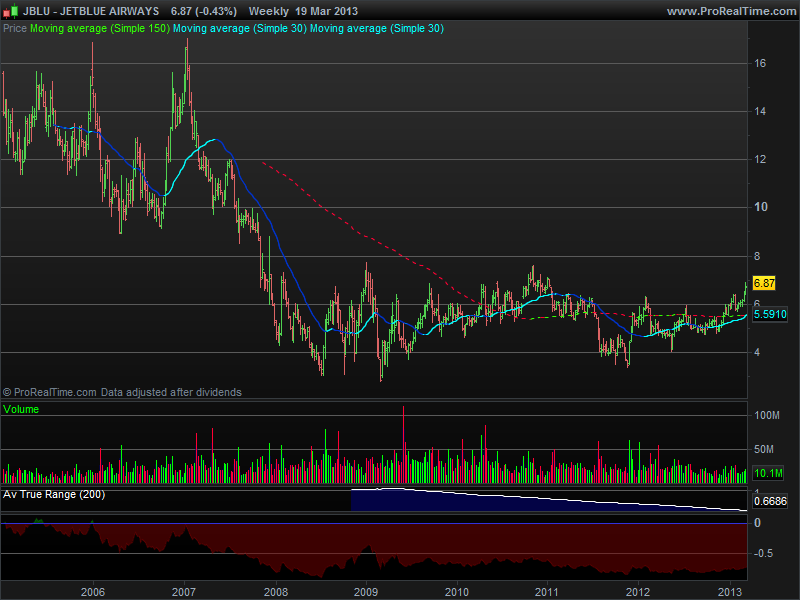Screen dimensions: 800x600
Task: Select the Moving average (Simple 150) label
Action: [100, 29]
